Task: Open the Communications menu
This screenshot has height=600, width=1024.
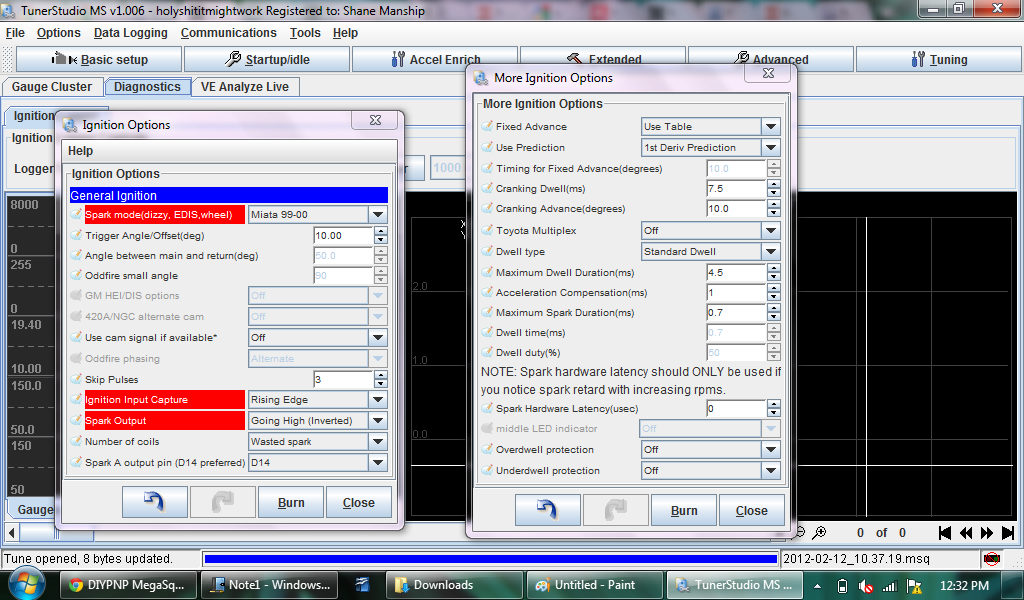Action: click(x=229, y=33)
